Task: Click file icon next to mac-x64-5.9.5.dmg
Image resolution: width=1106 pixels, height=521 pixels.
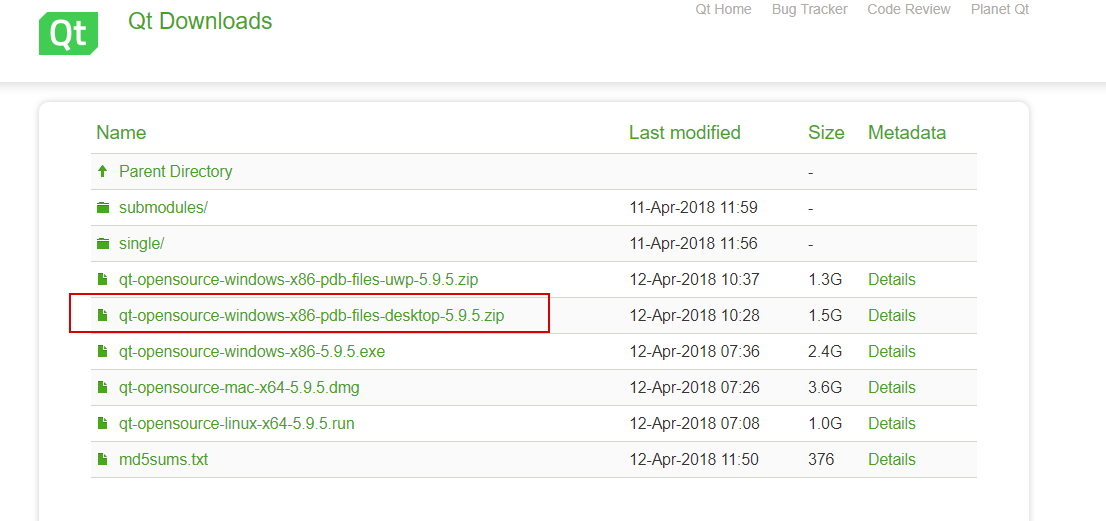Action: click(103, 388)
